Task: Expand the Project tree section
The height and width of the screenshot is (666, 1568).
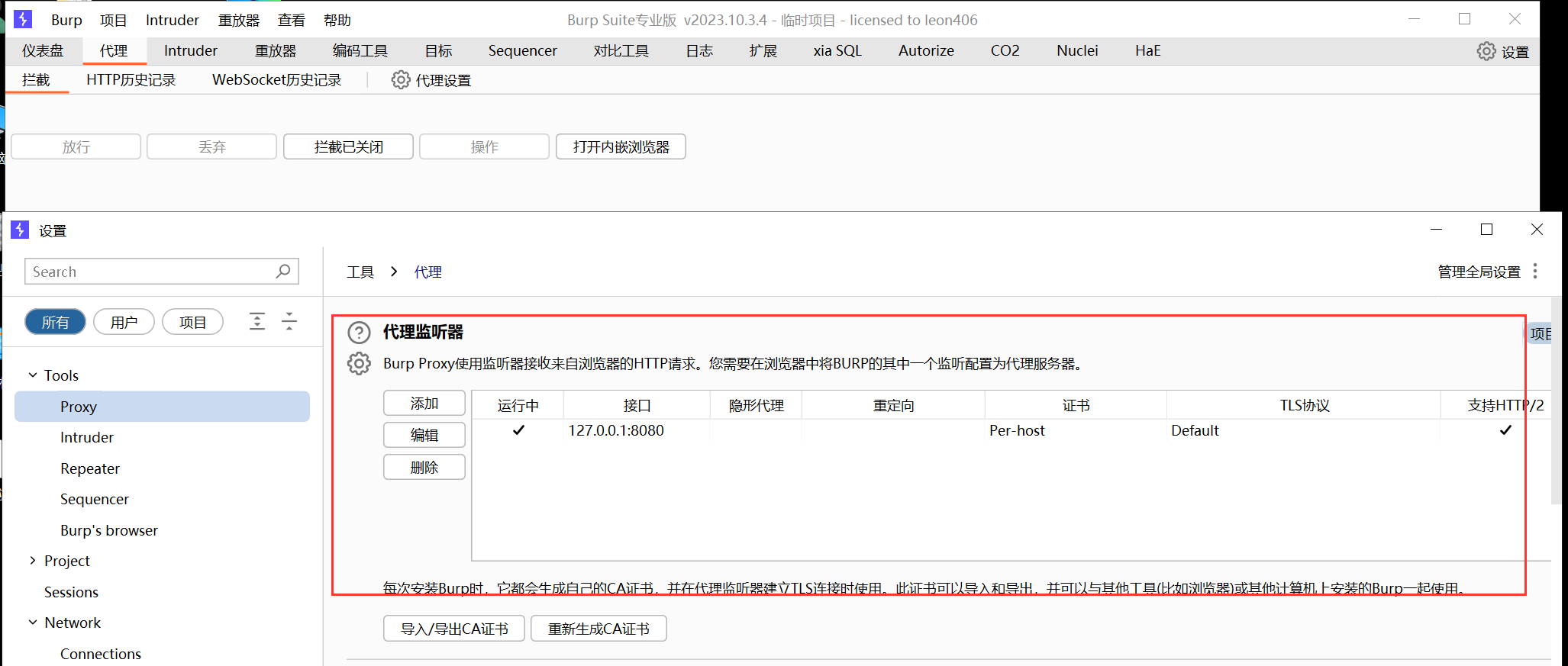Action: click(x=33, y=560)
